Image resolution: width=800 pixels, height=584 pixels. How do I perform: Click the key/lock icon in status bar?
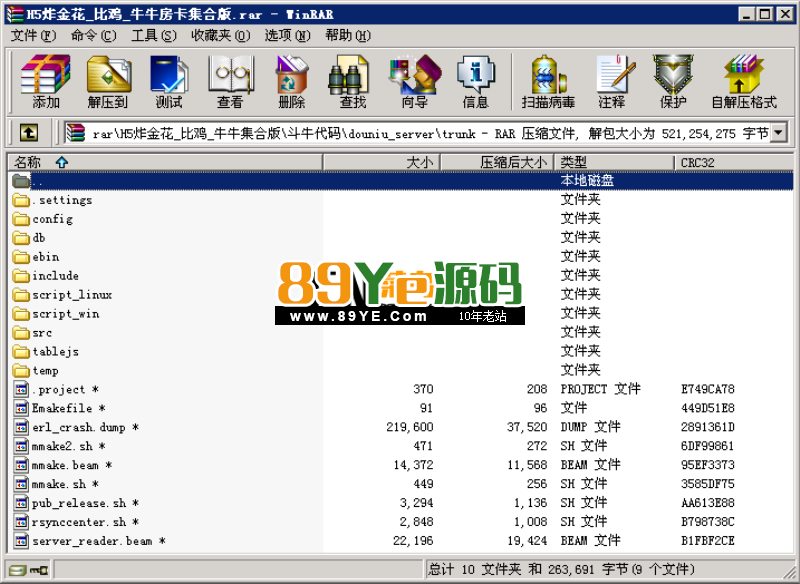39,570
